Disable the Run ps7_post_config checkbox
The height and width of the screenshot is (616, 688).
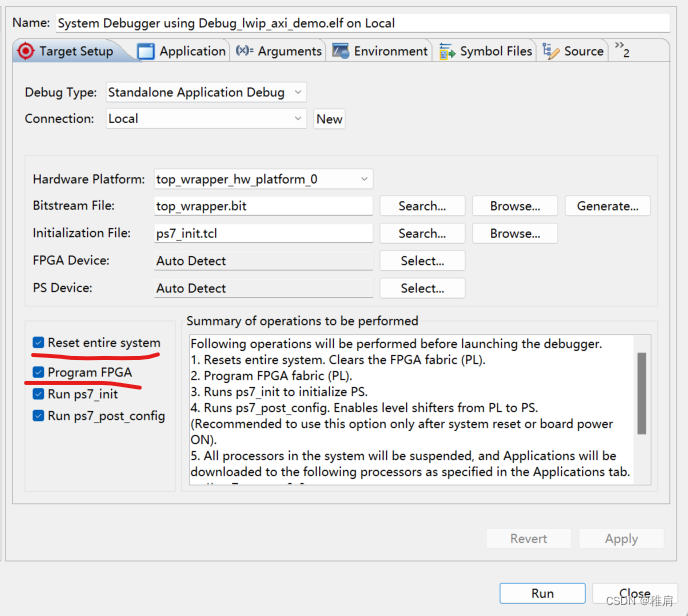click(x=38, y=415)
